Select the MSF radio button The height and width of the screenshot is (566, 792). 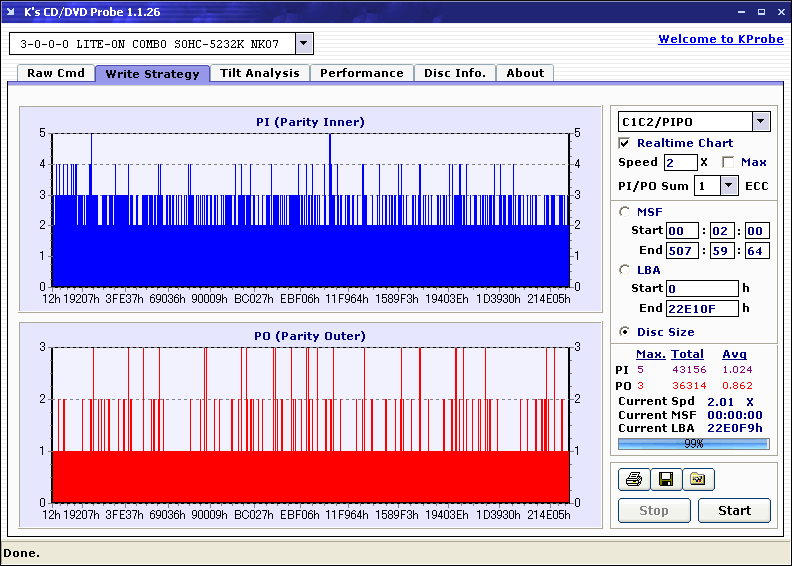(625, 211)
